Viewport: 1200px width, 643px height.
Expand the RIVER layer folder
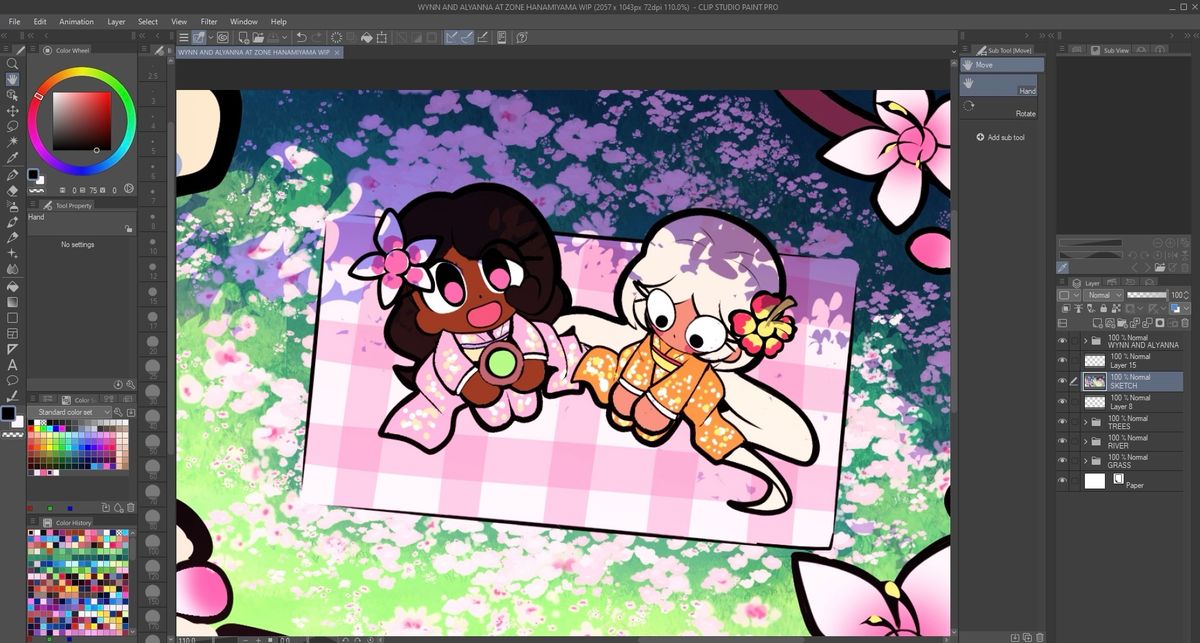tap(1086, 441)
